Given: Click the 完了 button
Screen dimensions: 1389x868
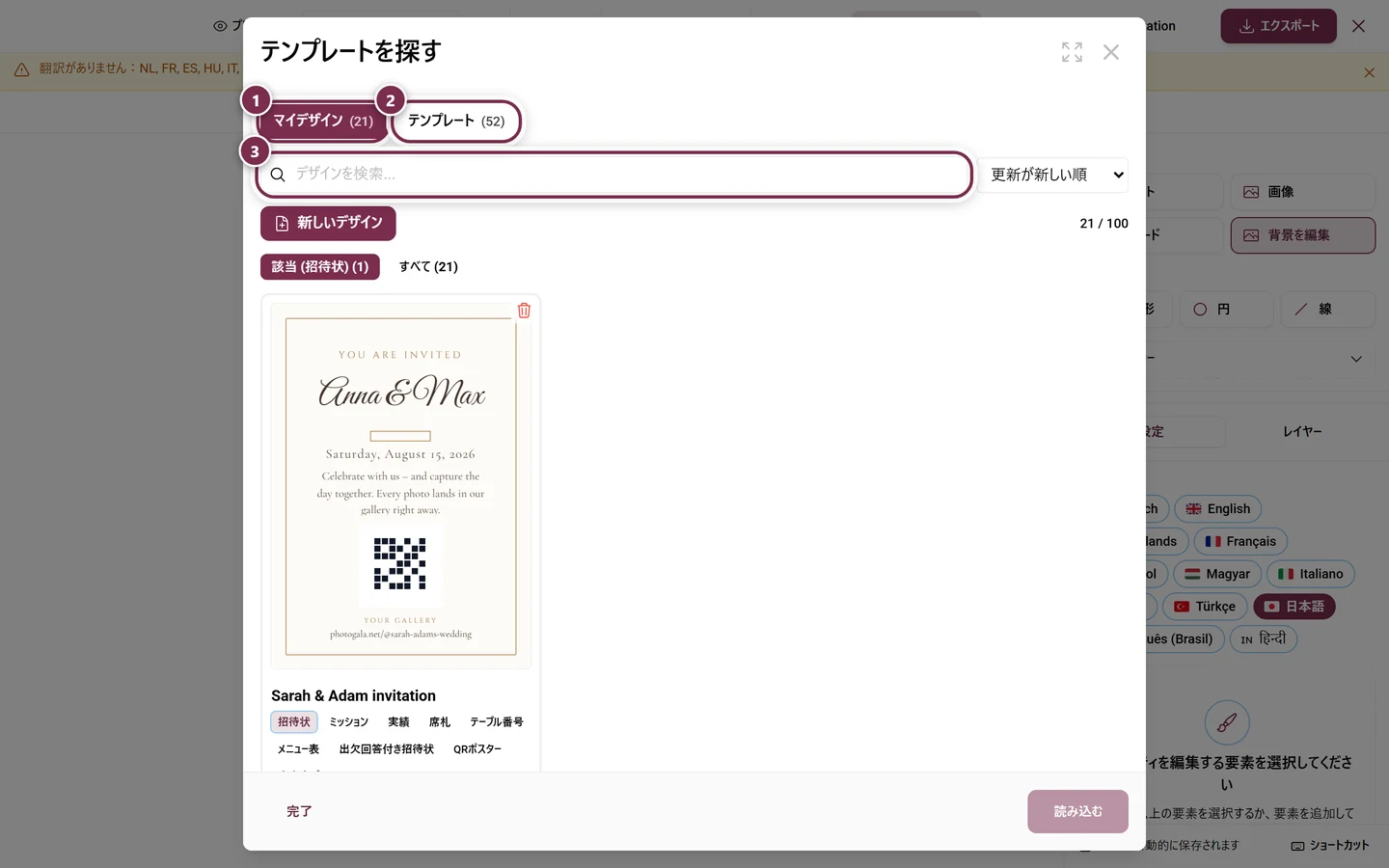Looking at the screenshot, I should pyautogui.click(x=299, y=812).
